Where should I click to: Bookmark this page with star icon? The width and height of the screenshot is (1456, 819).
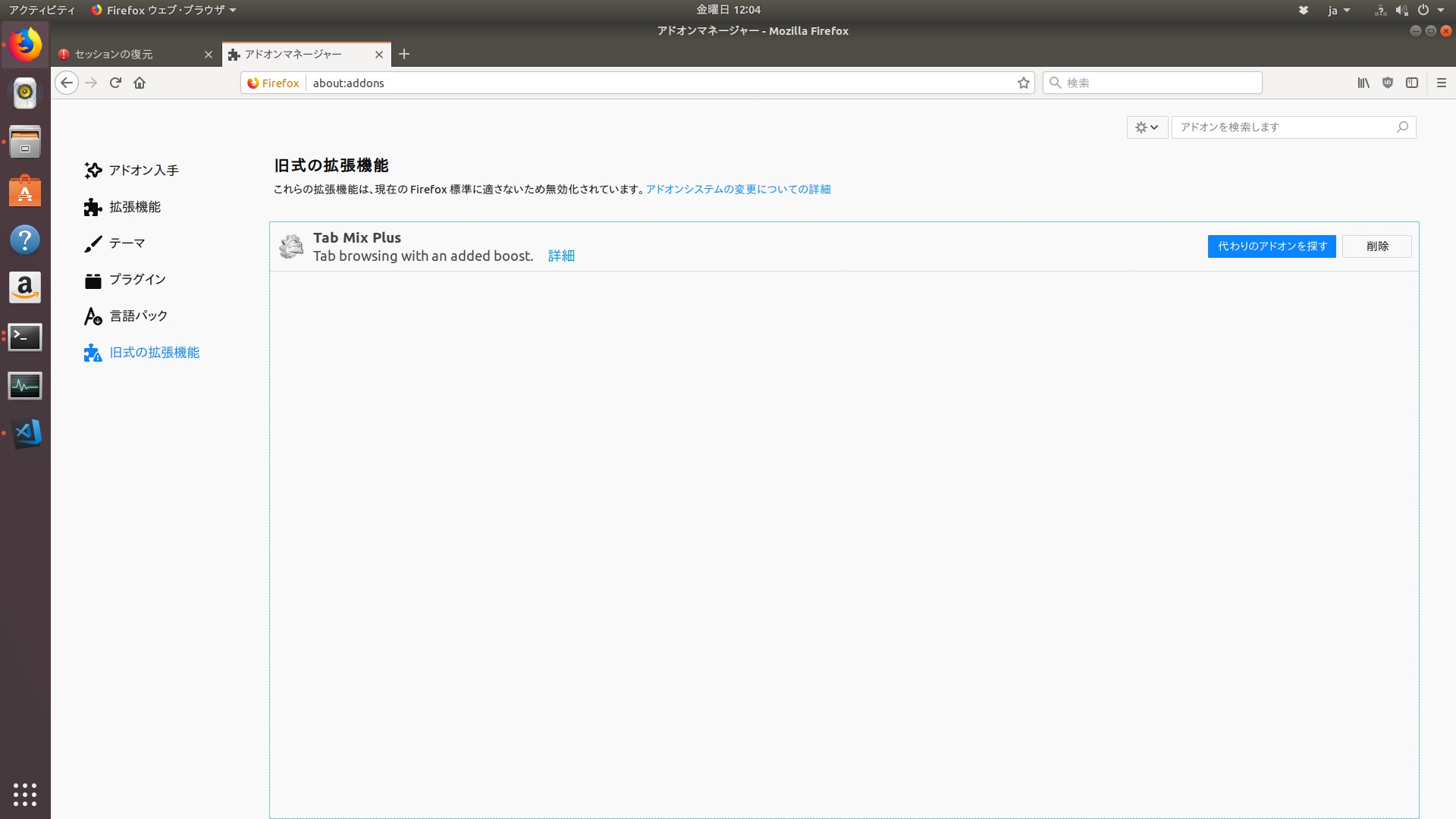tap(1024, 83)
